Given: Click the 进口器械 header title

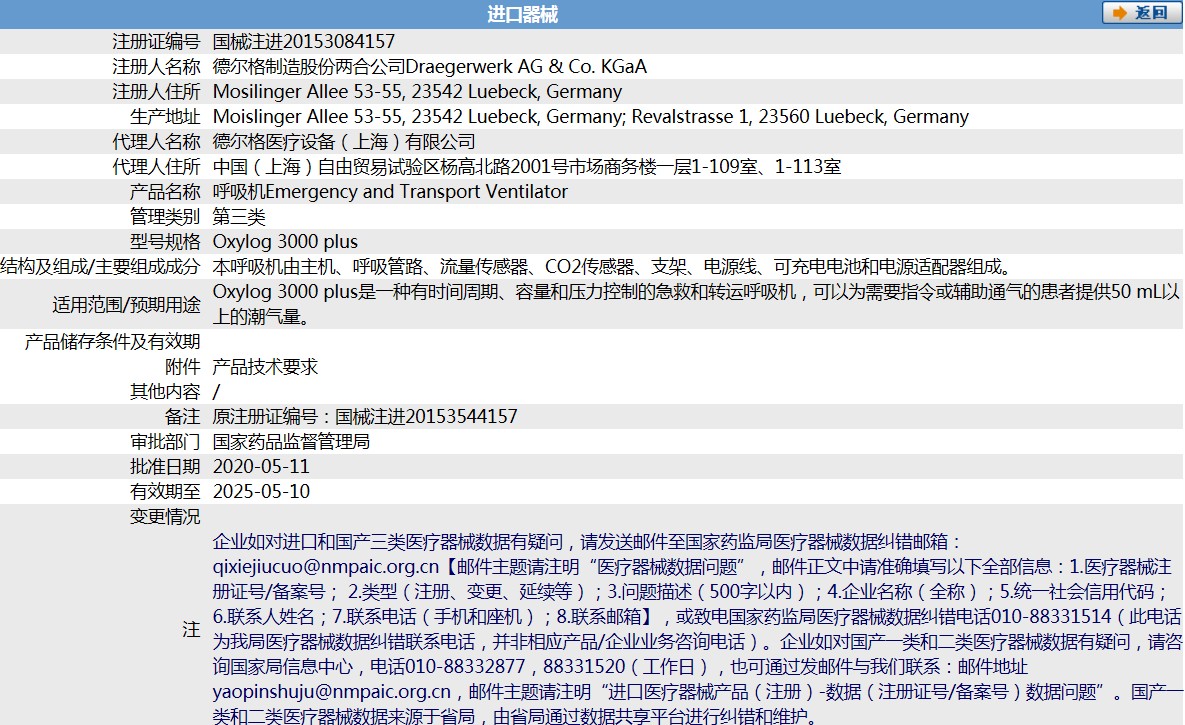Looking at the screenshot, I should click(522, 14).
